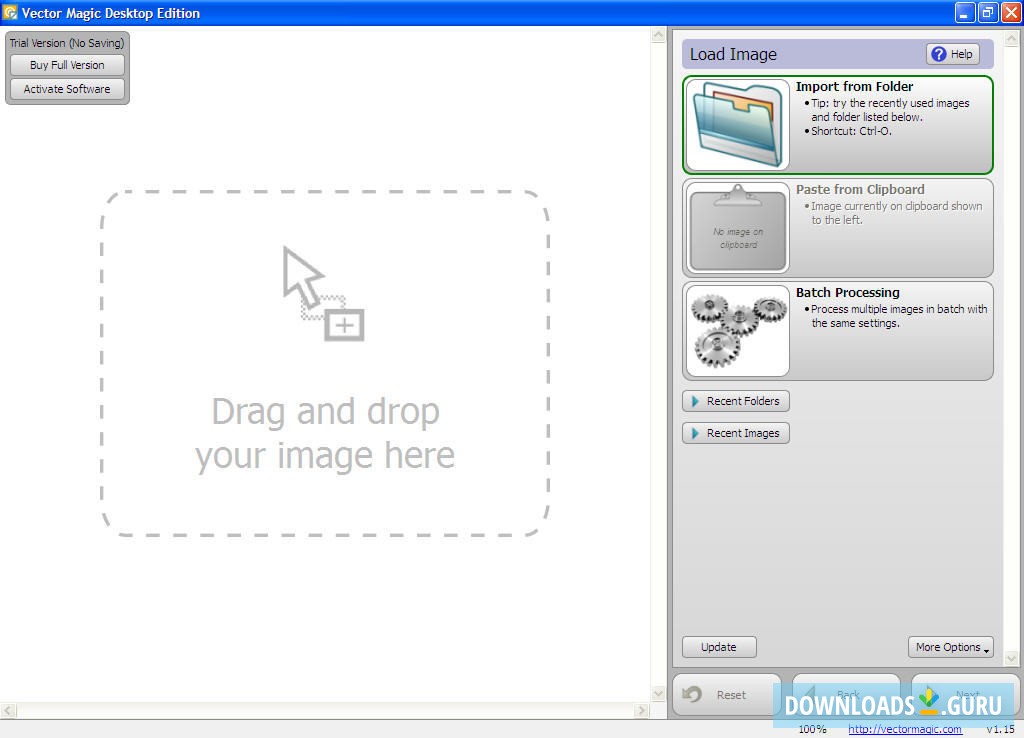This screenshot has height=738, width=1024.
Task: Click the clipboard image placeholder icon
Action: coord(738,227)
